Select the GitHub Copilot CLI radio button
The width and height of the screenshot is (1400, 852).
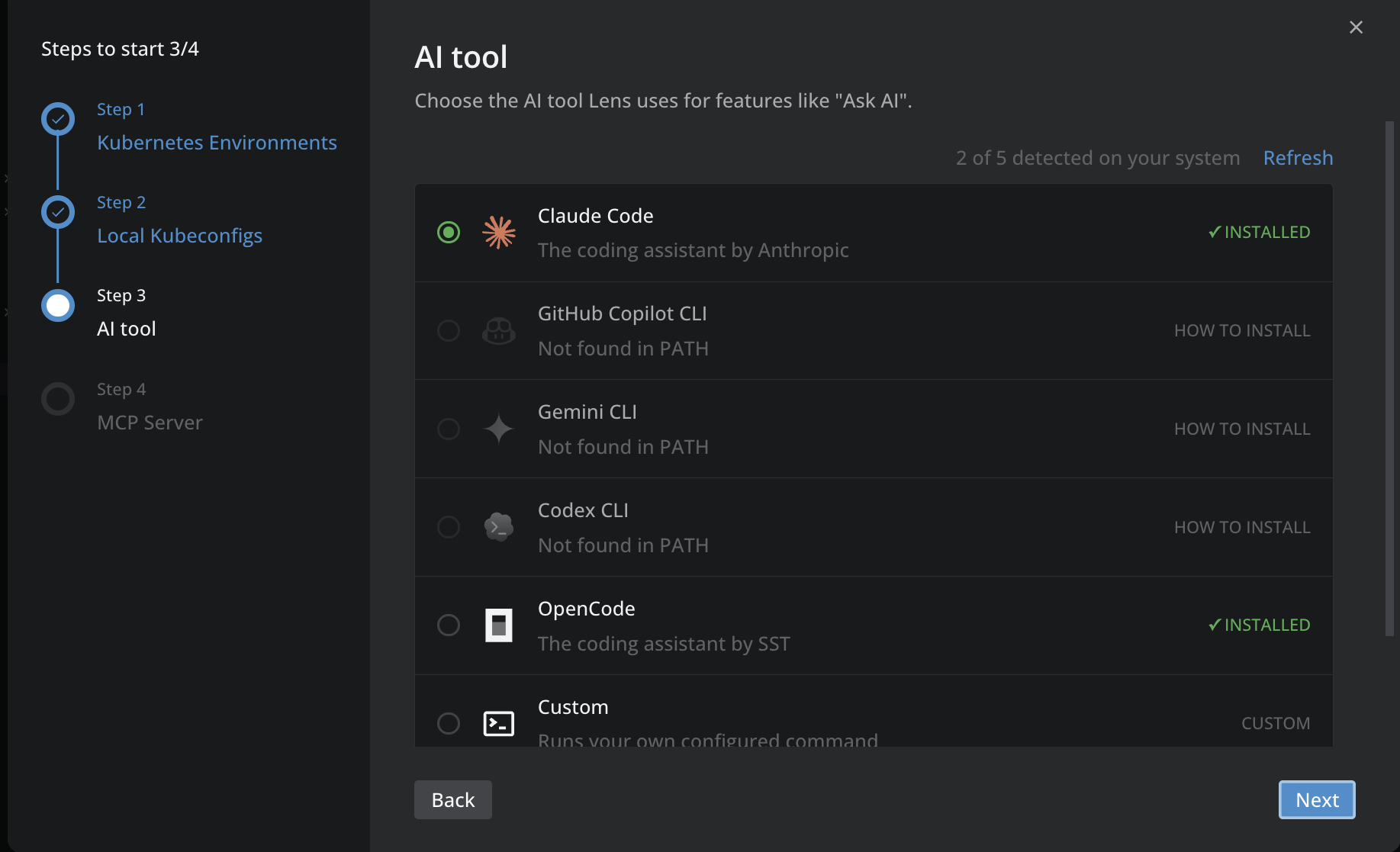449,331
